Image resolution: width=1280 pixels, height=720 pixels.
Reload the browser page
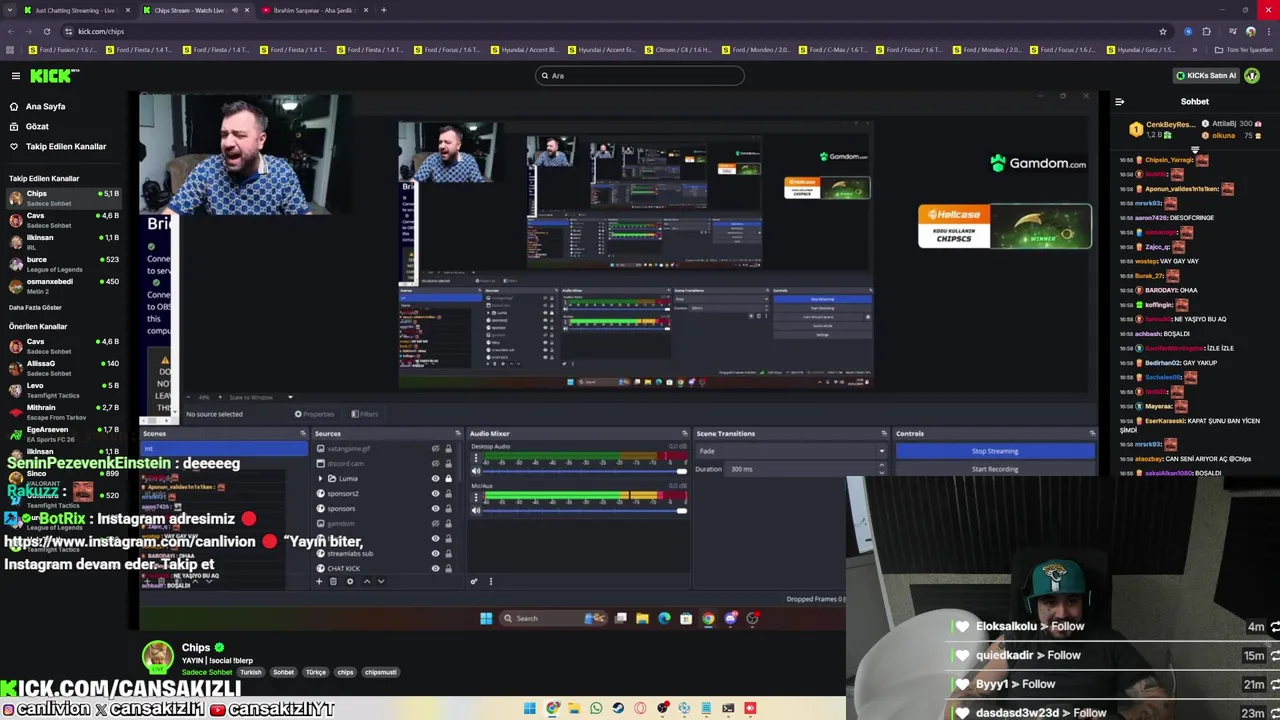[46, 31]
